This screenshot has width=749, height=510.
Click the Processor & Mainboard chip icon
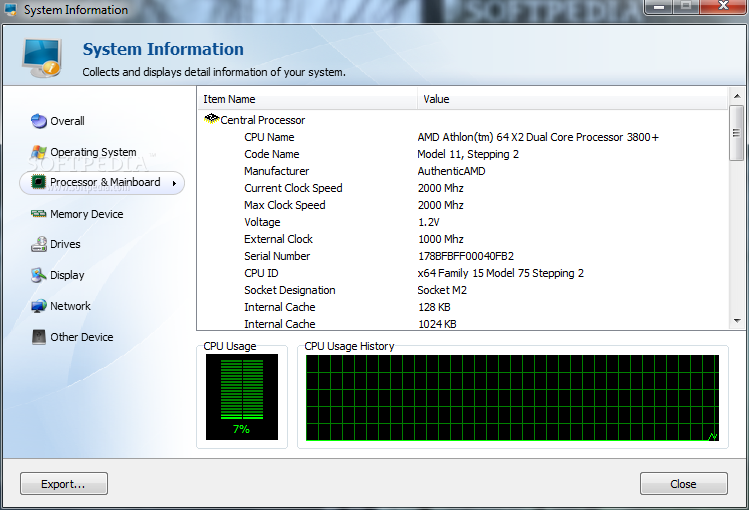click(x=38, y=182)
